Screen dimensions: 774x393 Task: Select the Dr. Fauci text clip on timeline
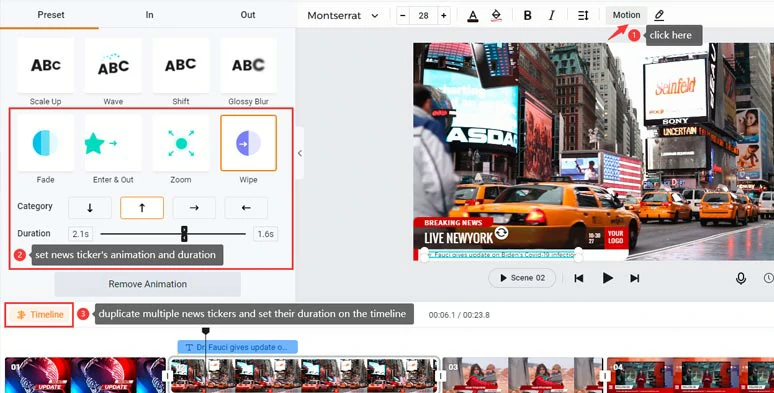coord(237,347)
